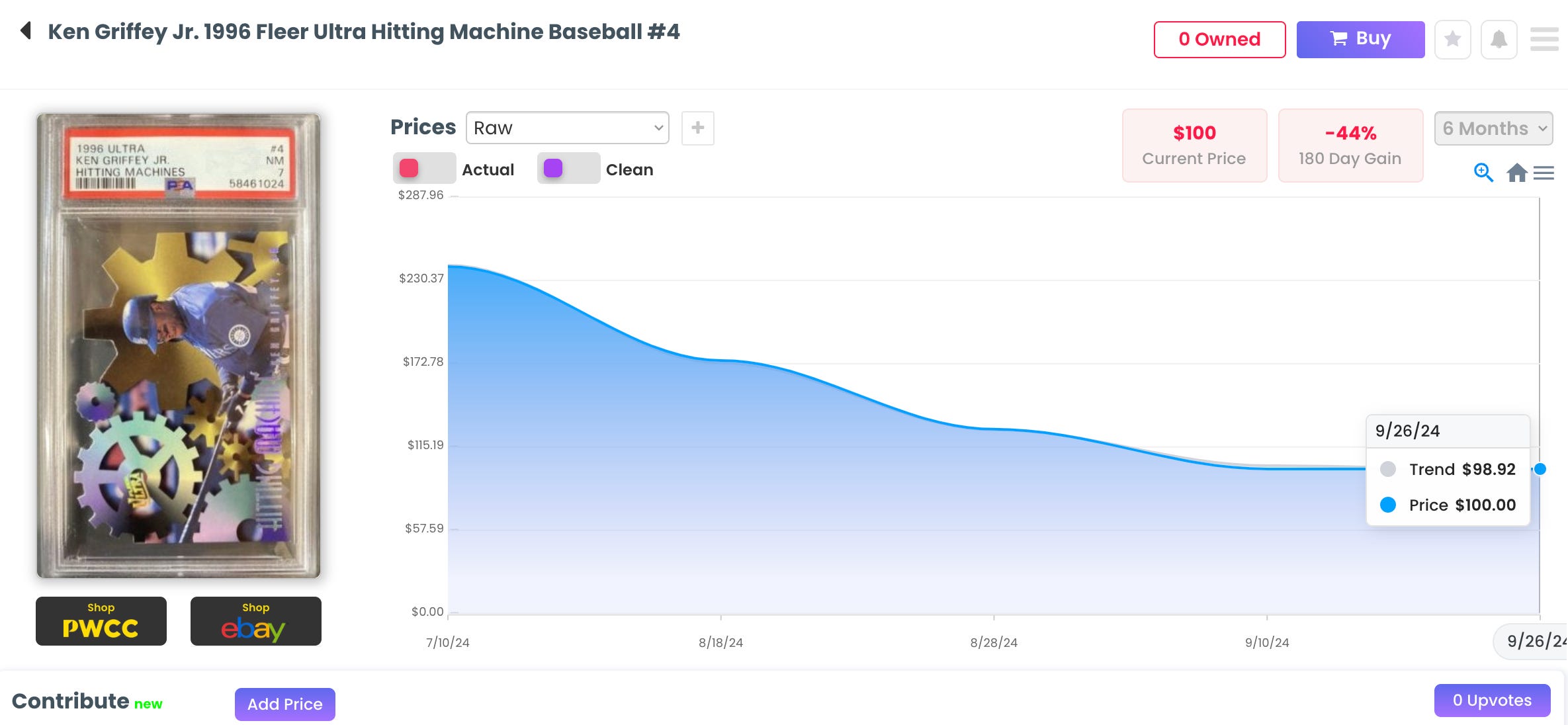
Task: Click the Buy button
Action: coord(1360,40)
